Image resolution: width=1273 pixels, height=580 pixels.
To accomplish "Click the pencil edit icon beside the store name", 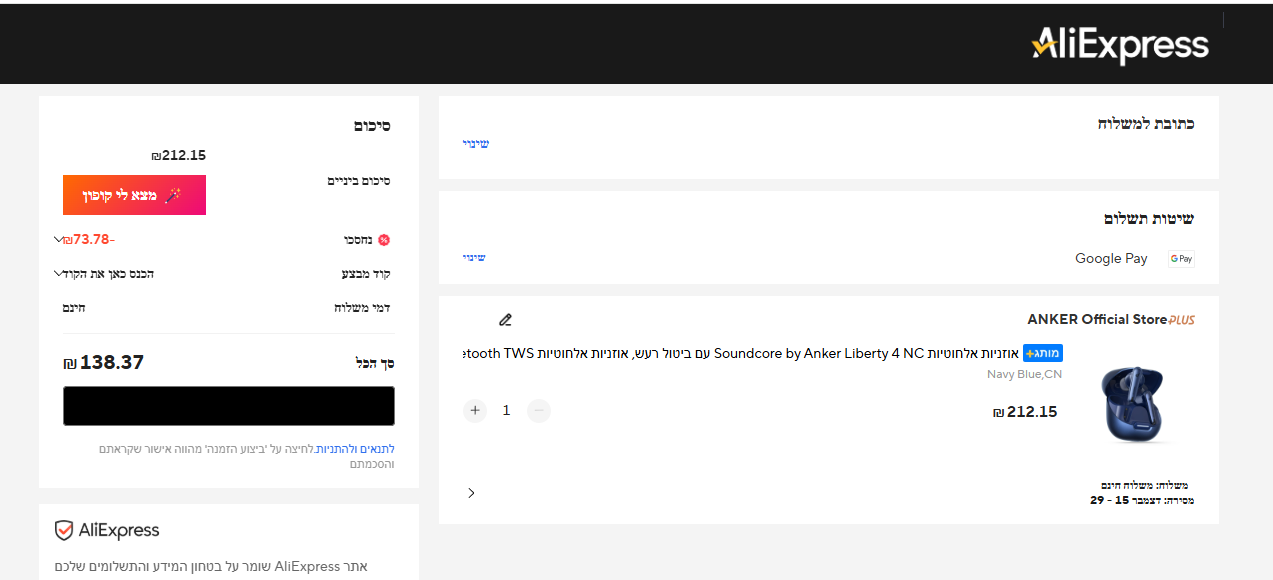I will point(505,320).
